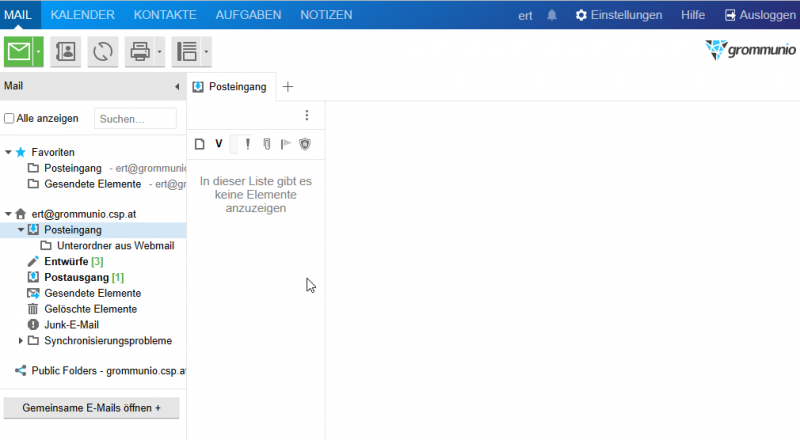Screen dimensions: 800x440
Task: Click the notification bell icon
Action: pos(553,15)
